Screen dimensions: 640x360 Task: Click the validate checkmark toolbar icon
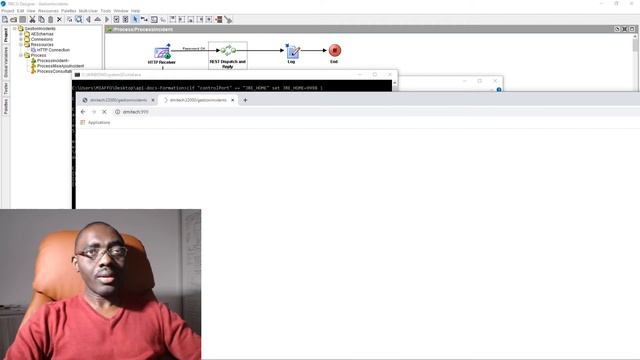(116, 19)
